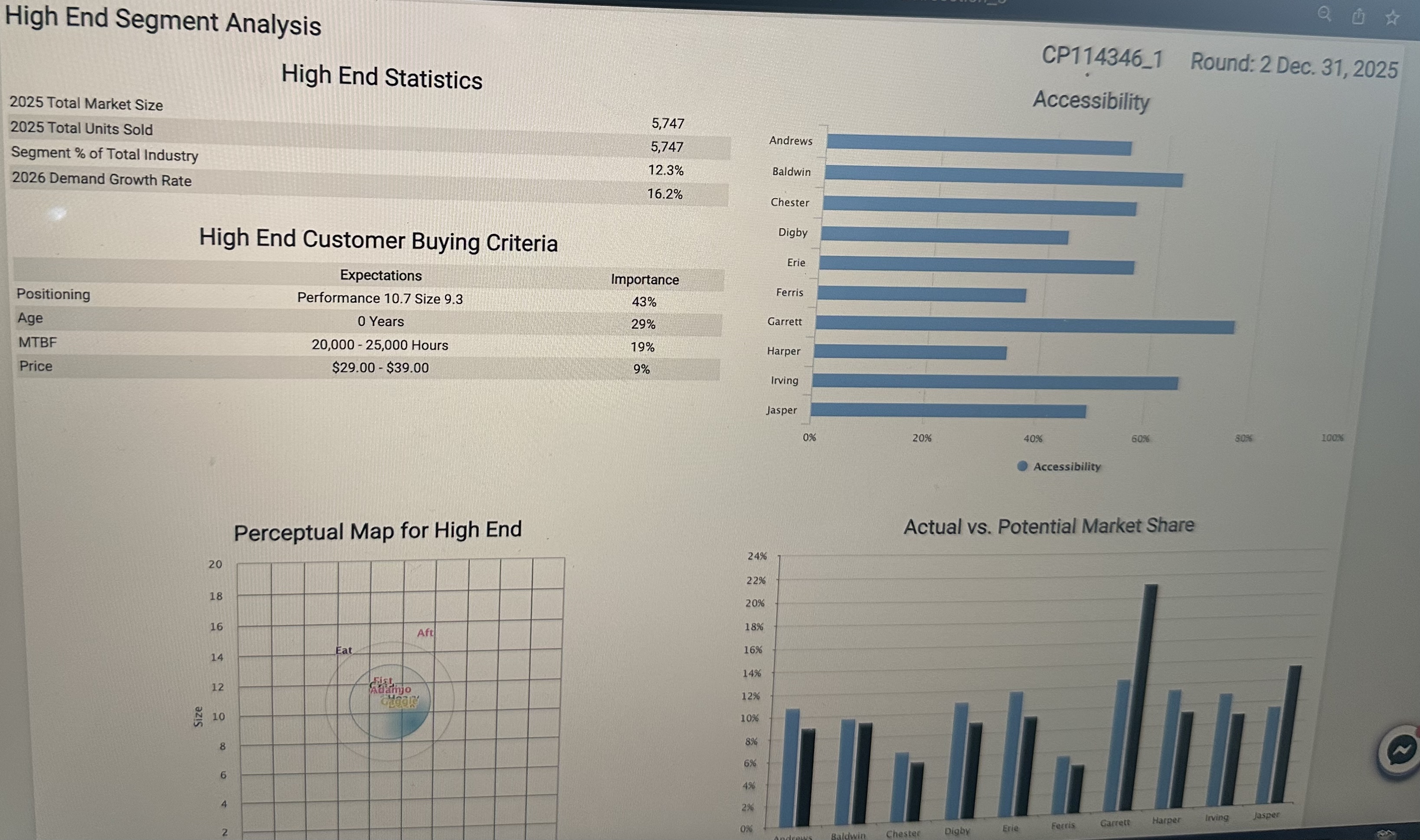Viewport: 1420px width, 840px height.
Task: Select the Baldwin accessibility bar
Action: pos(1003,176)
